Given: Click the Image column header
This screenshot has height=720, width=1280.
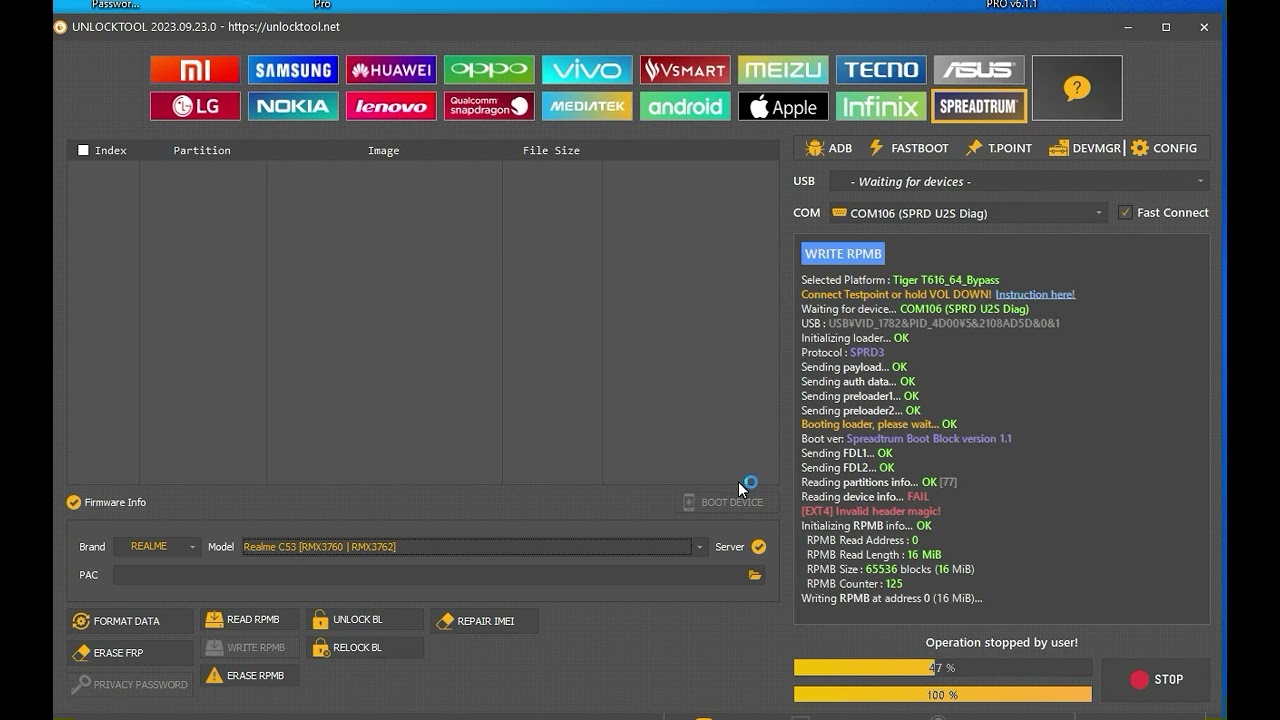Looking at the screenshot, I should point(384,150).
